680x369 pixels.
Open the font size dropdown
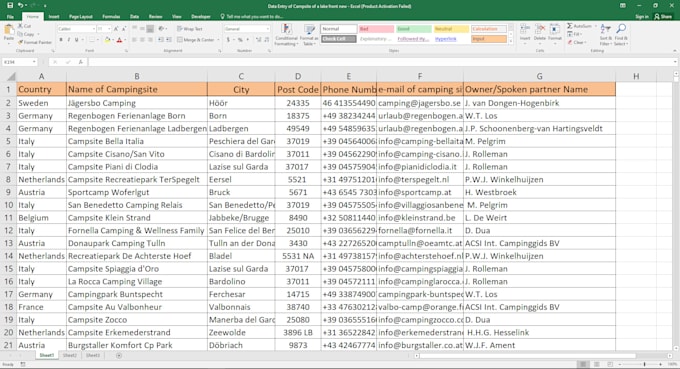coord(109,29)
